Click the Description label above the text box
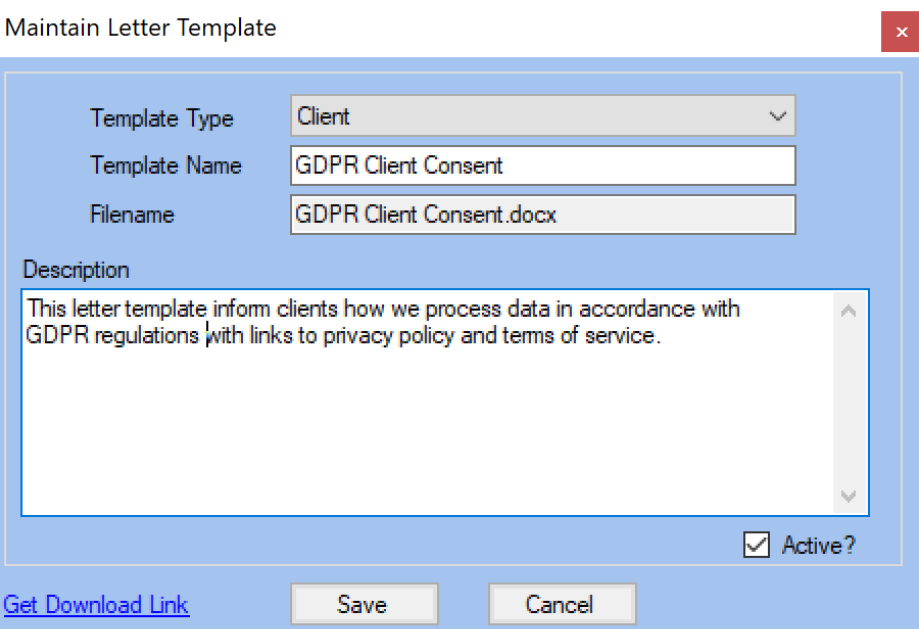The width and height of the screenshot is (919, 629). pos(76,270)
